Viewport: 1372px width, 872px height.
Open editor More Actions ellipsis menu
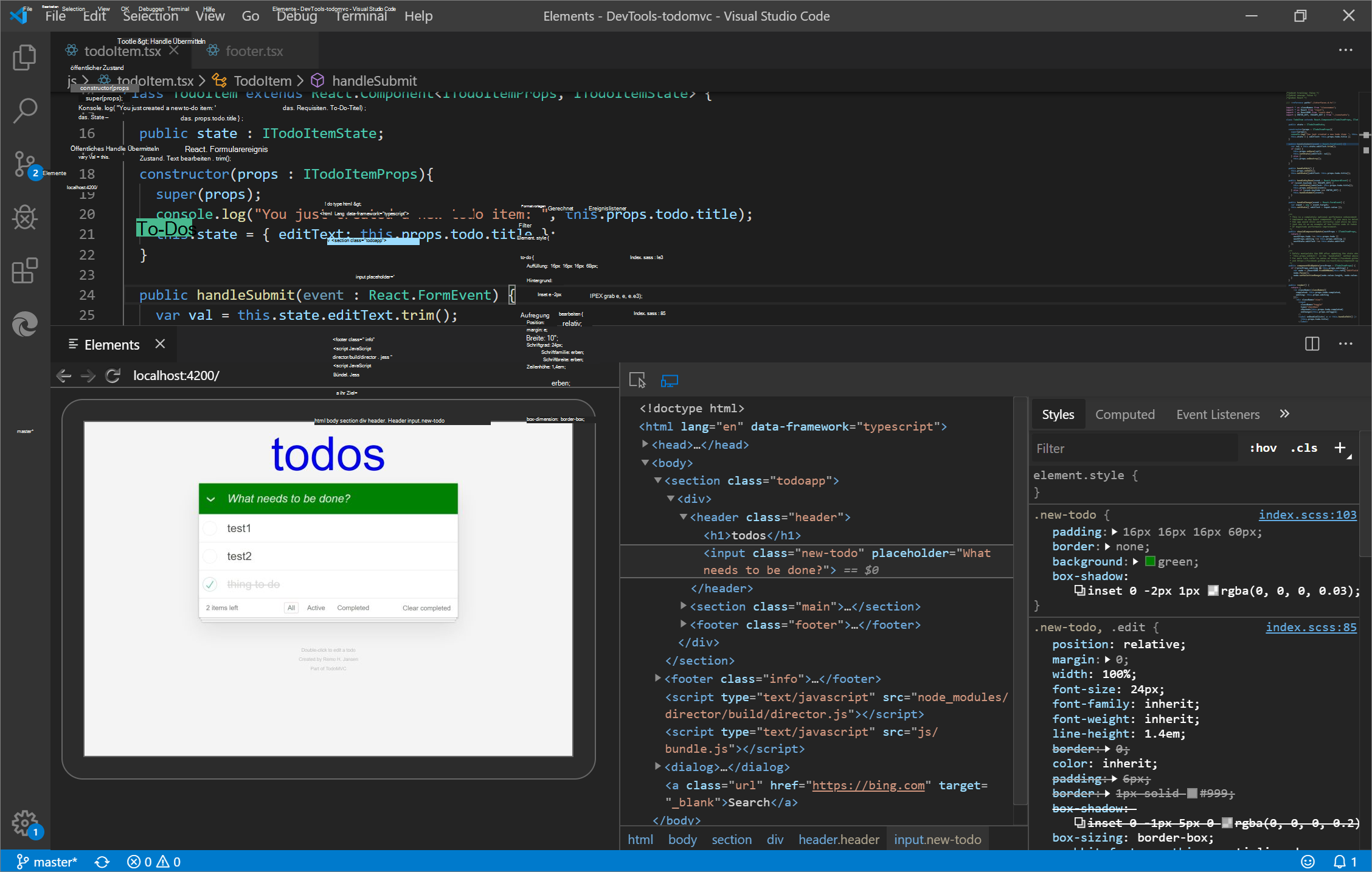pyautogui.click(x=1345, y=50)
